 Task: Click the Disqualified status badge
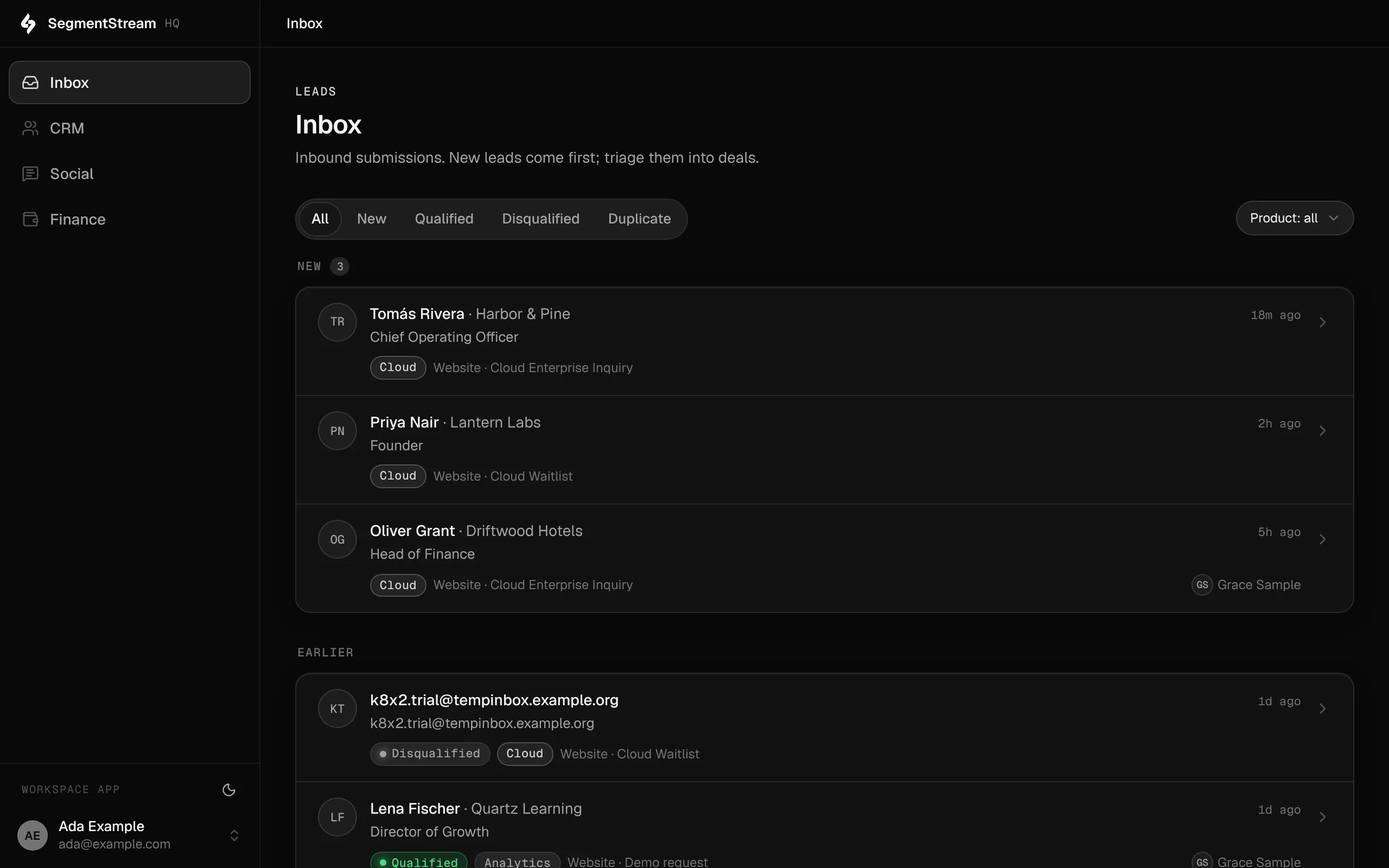pyautogui.click(x=430, y=754)
